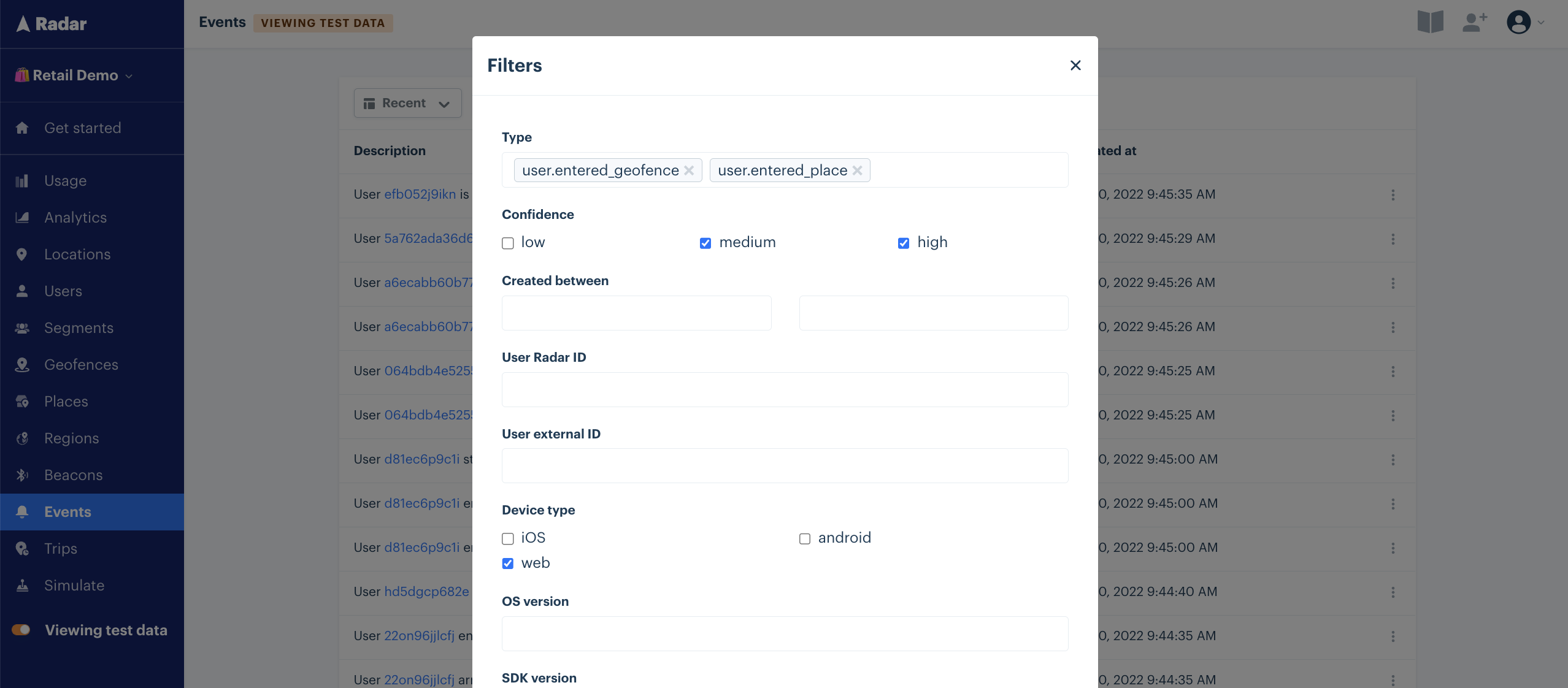Switch off Viewing test data toggle

pos(21,630)
